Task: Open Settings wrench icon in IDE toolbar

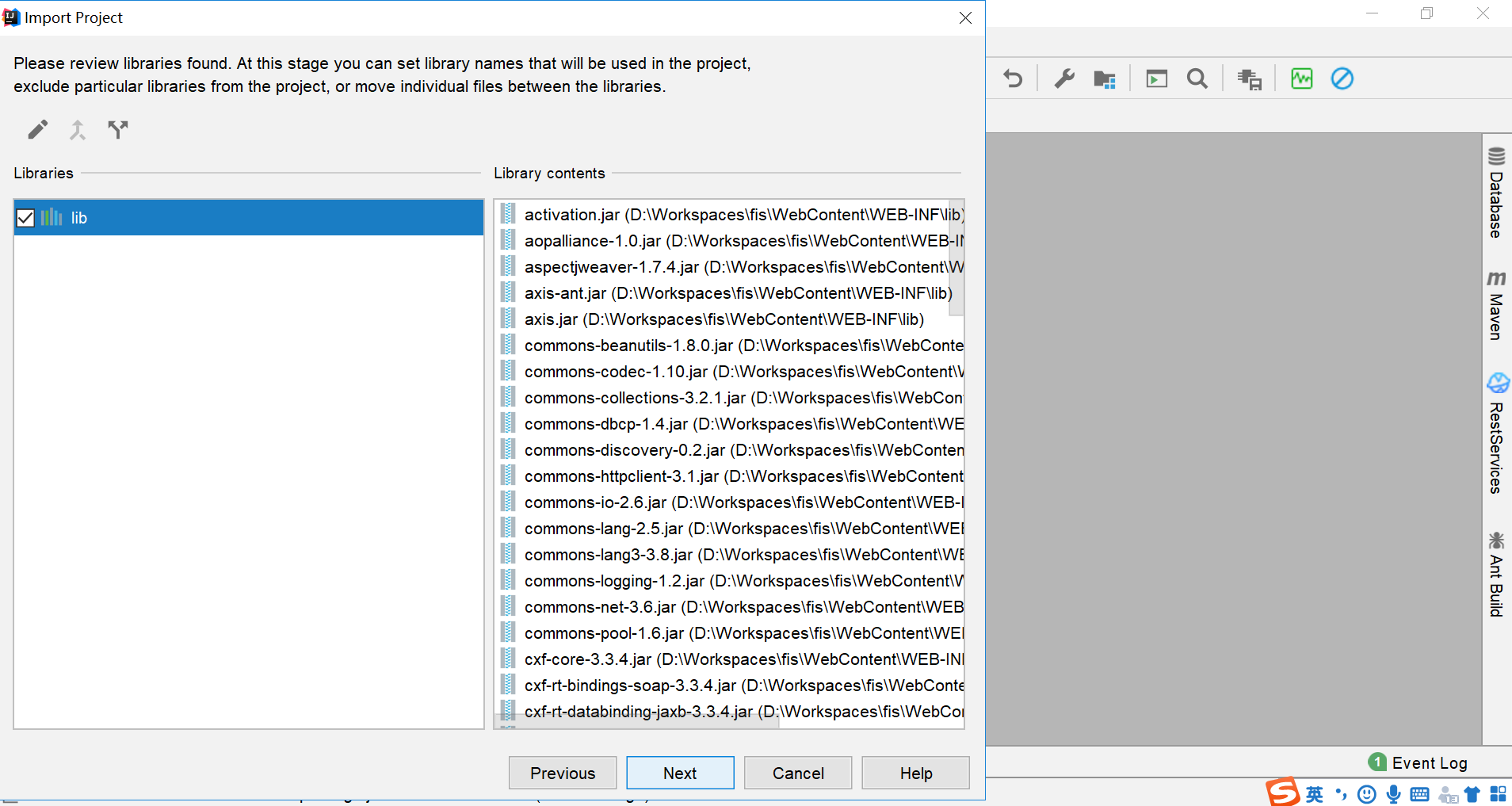Action: pos(1064,78)
